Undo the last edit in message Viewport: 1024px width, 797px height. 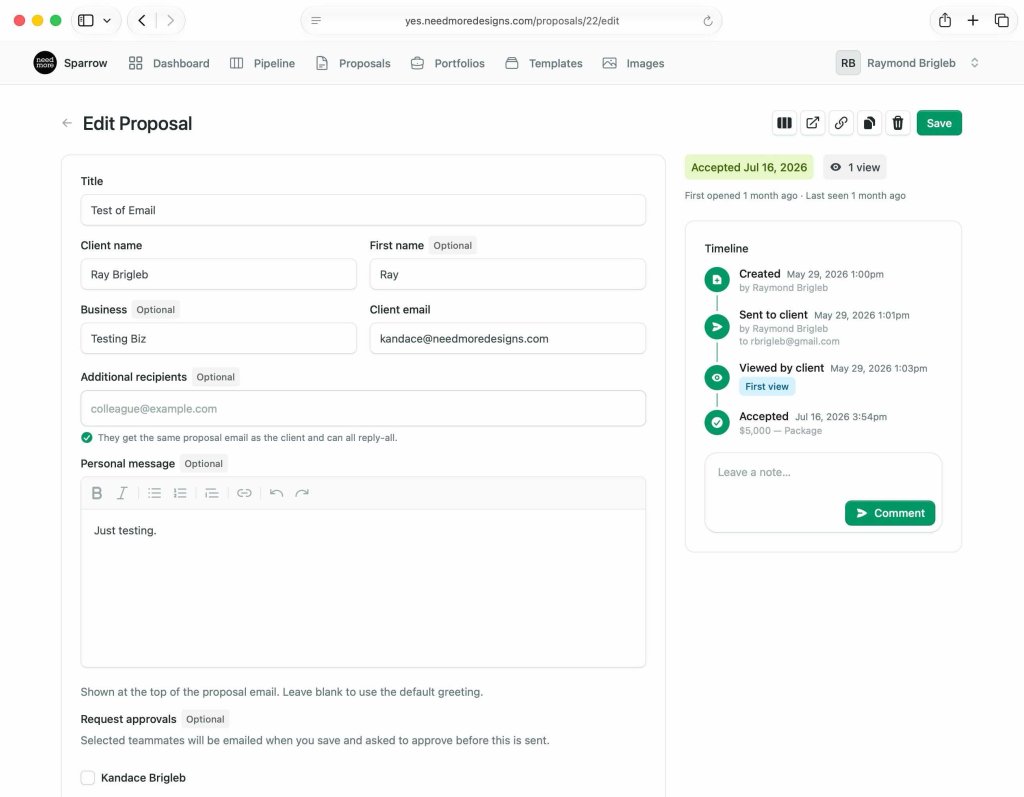(276, 493)
